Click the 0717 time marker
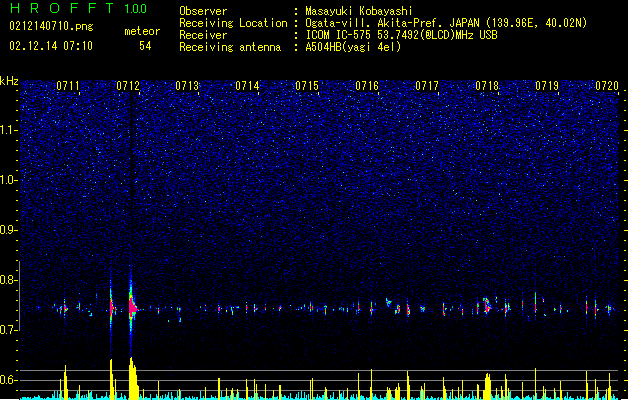Screen dimensions: 629x400 coord(427,86)
